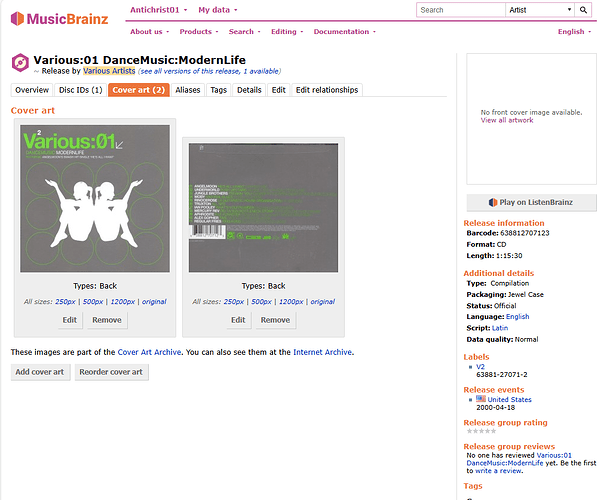600x500 pixels.
Task: Click the MusicBrainz logo
Action: click(x=60, y=18)
